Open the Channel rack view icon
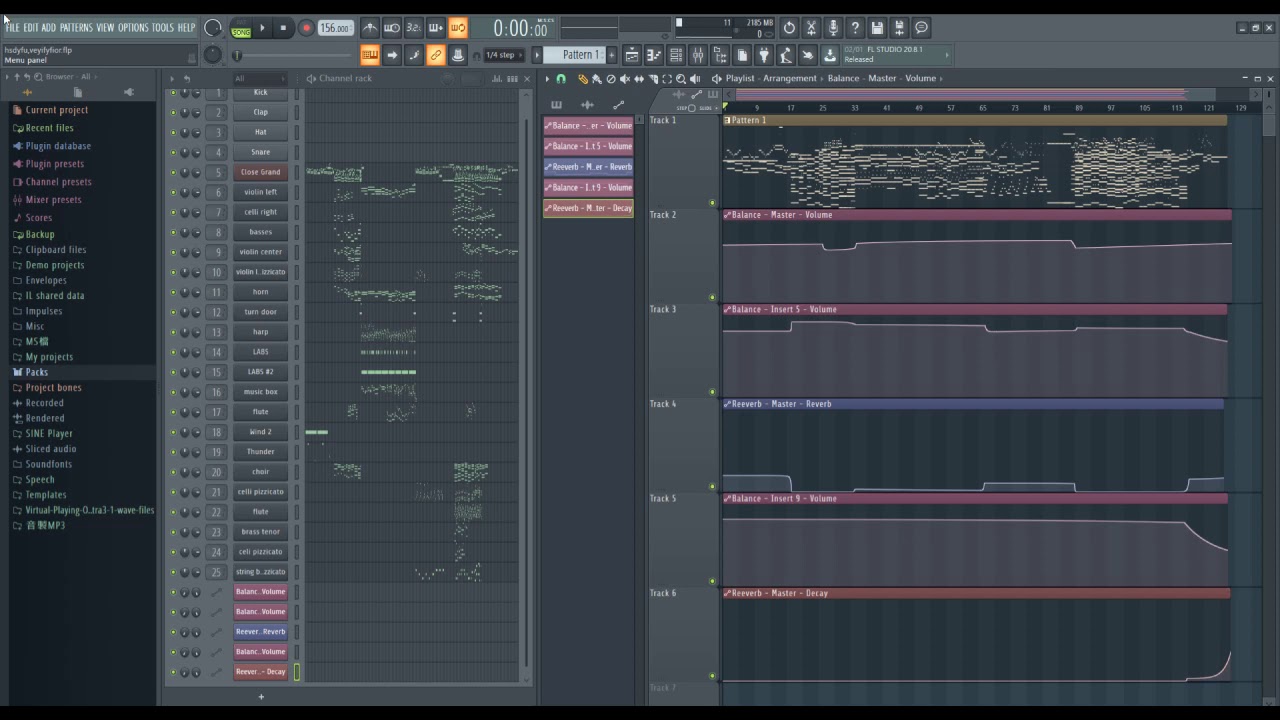The height and width of the screenshot is (720, 1280). click(676, 55)
